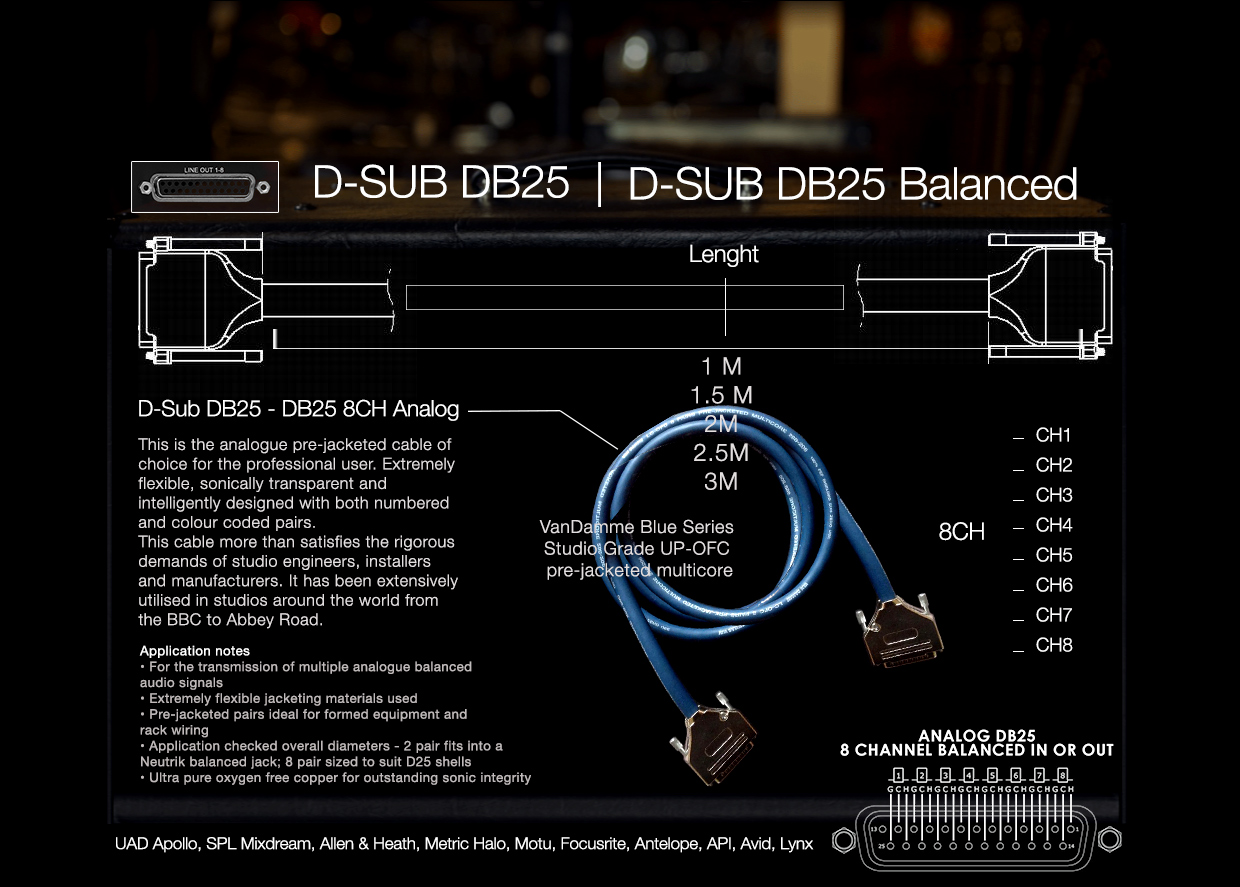Click the "Ultra pure oxygen free copper" bullet
Image resolution: width=1240 pixels, height=887 pixels.
coord(335,777)
